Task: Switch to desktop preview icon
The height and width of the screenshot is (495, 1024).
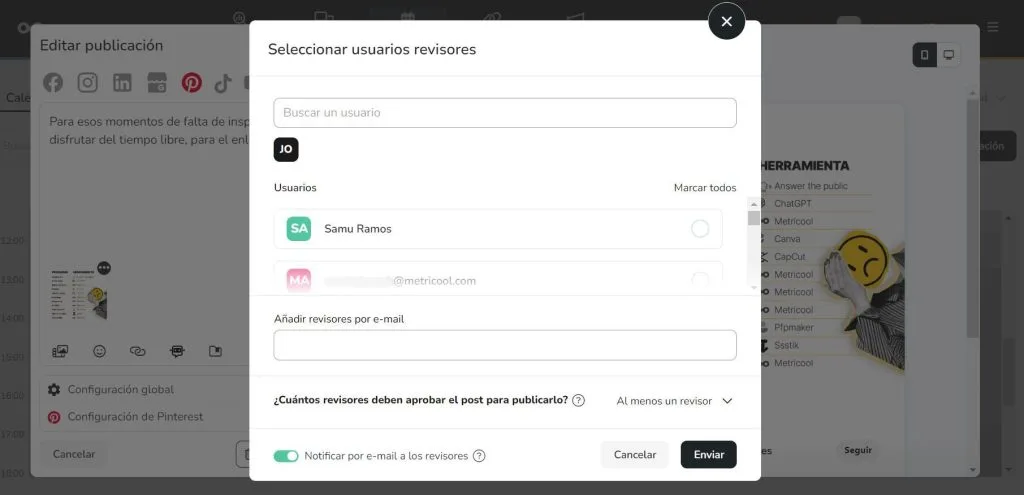Action: coord(949,56)
